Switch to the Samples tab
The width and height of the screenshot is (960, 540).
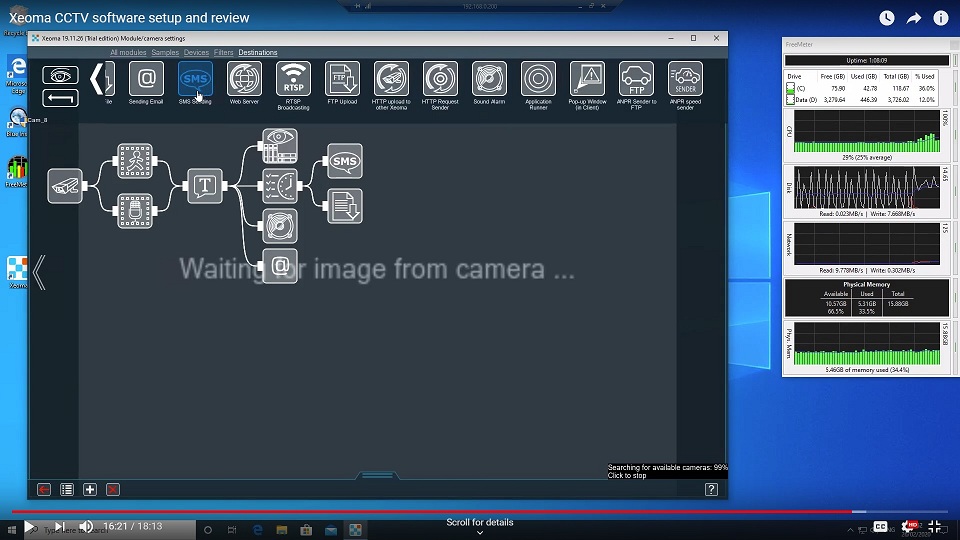point(165,53)
